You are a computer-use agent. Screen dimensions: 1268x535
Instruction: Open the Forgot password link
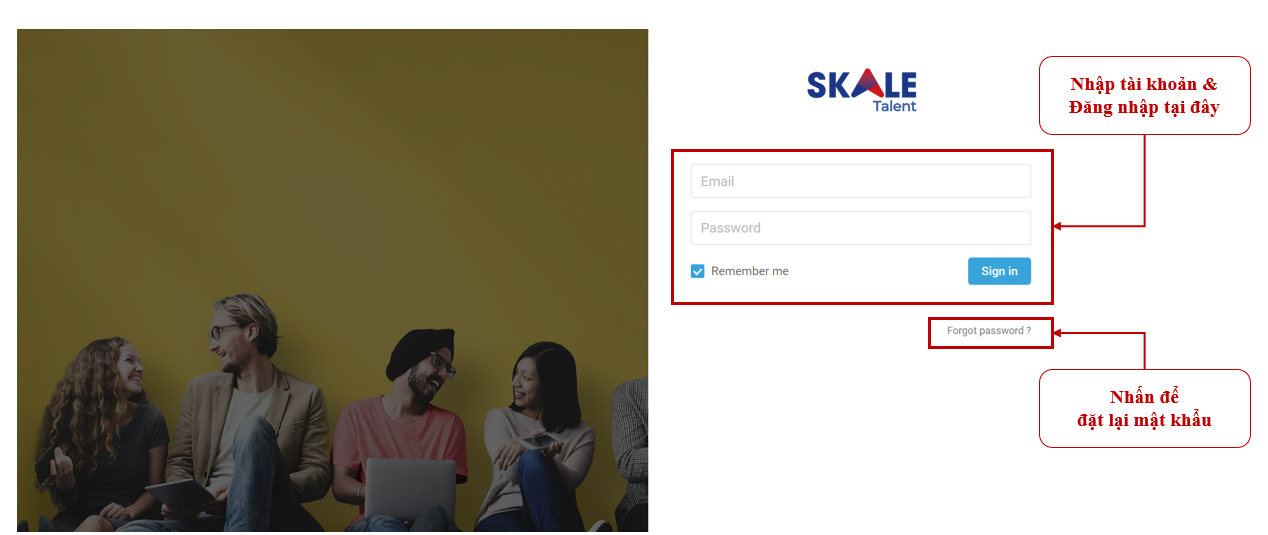point(989,331)
